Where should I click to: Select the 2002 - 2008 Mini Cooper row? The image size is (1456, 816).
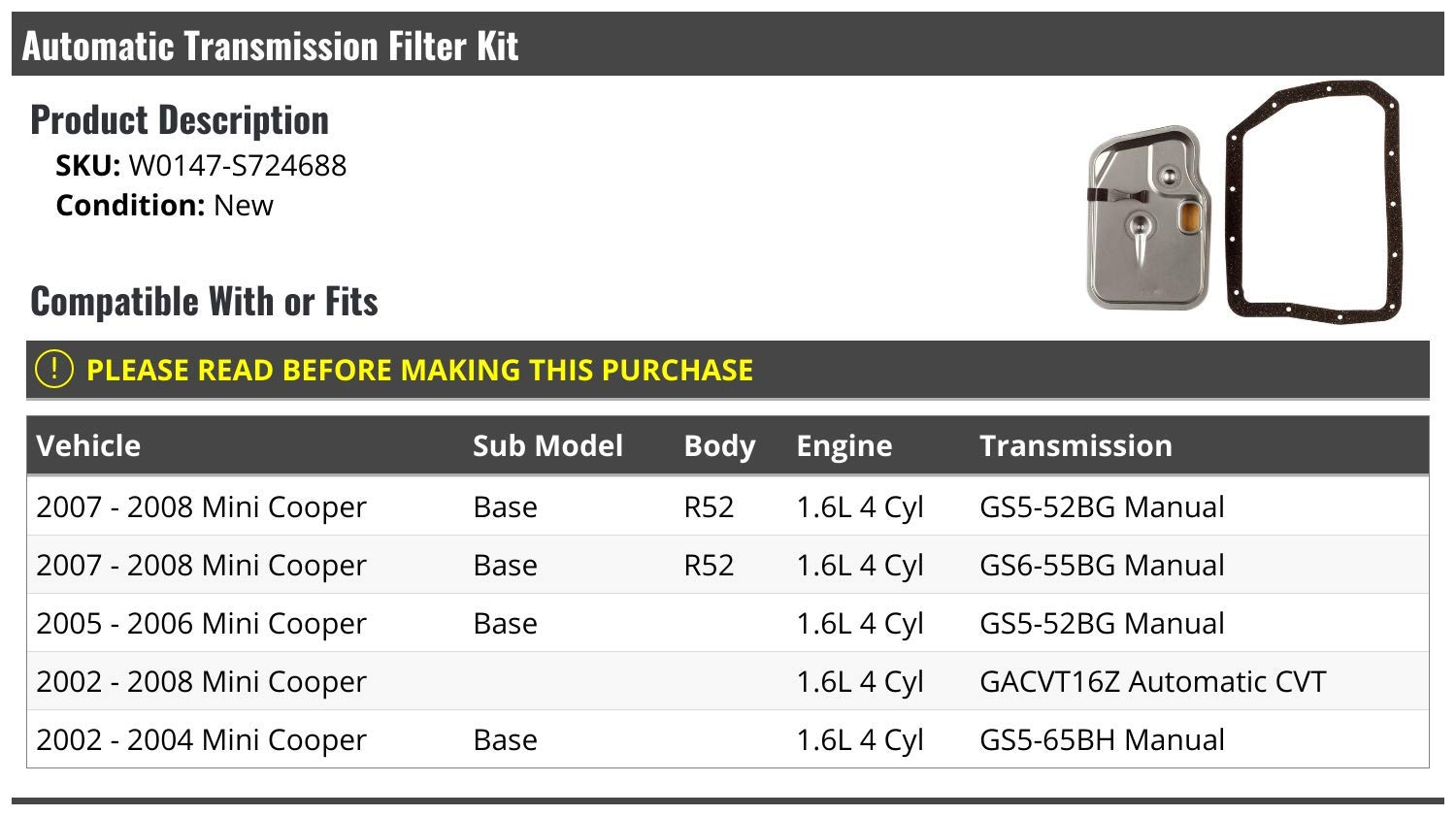[727, 681]
